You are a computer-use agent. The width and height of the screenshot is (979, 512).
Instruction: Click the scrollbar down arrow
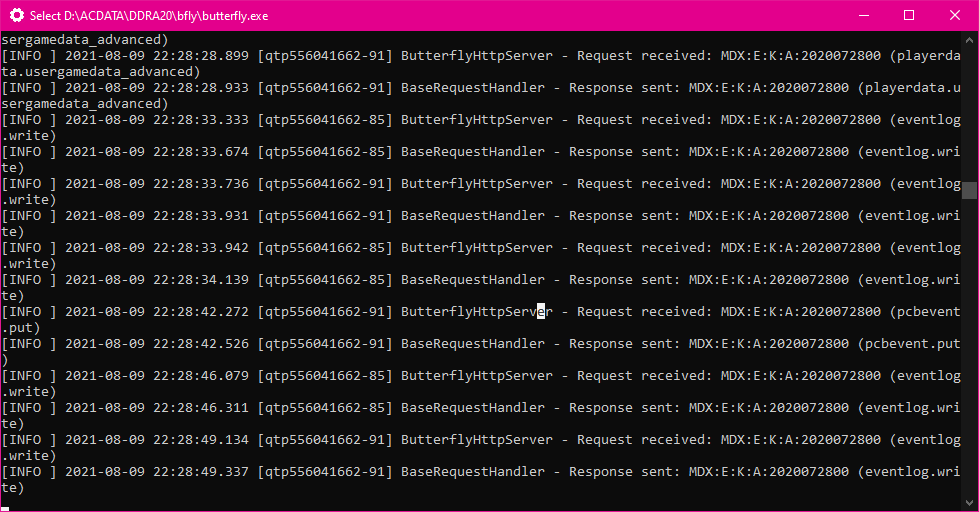(x=969, y=503)
